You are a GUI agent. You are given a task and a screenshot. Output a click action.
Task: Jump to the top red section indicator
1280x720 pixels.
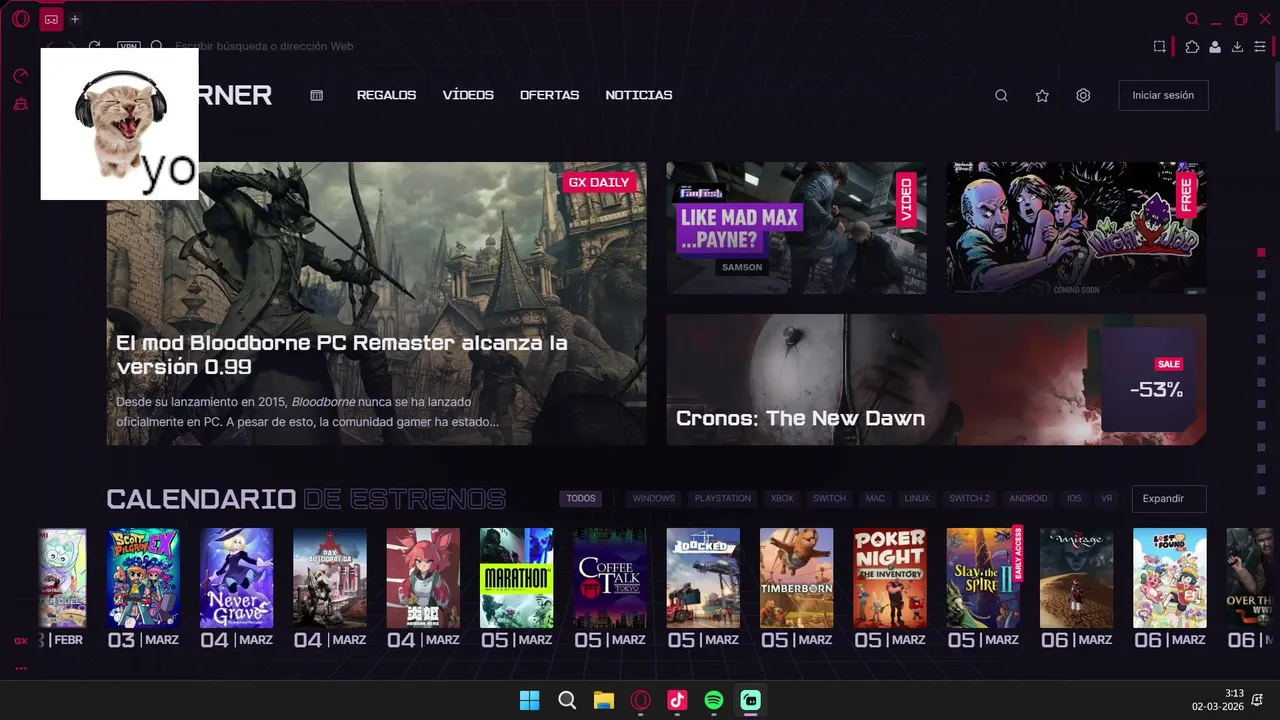[1261, 252]
